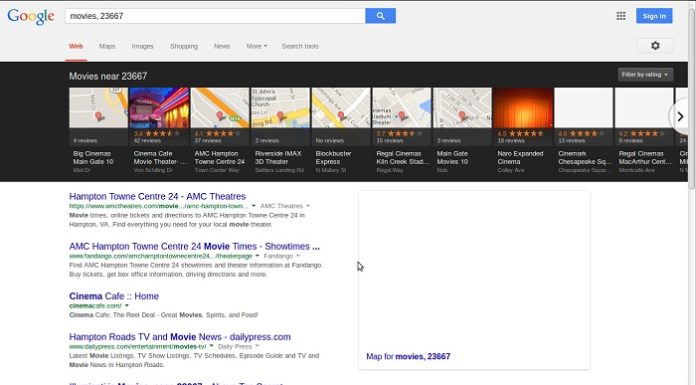Open Regal Cinemas Kiln Creek map thumbnail

point(402,108)
